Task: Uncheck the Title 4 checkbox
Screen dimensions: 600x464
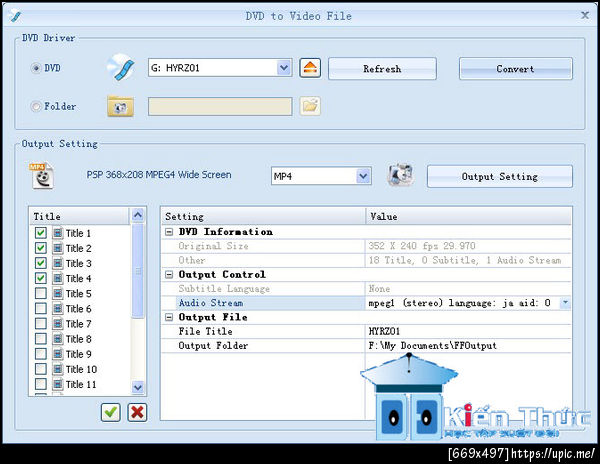Action: (x=41, y=278)
